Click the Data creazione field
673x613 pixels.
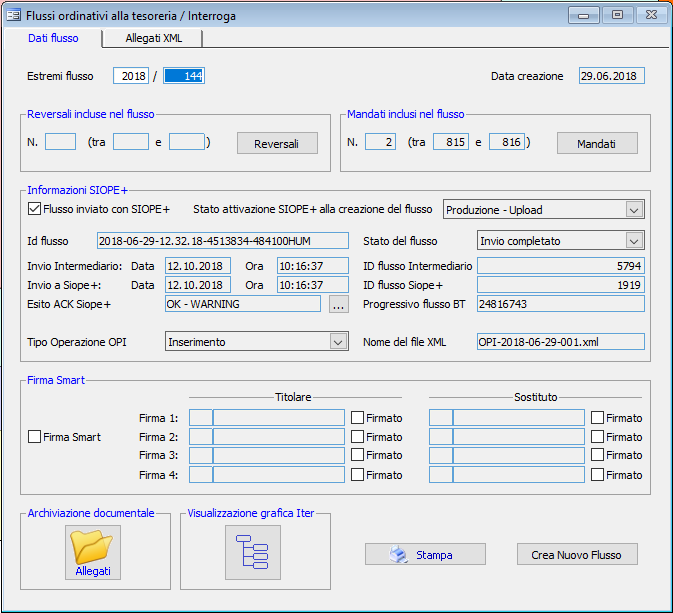[612, 76]
